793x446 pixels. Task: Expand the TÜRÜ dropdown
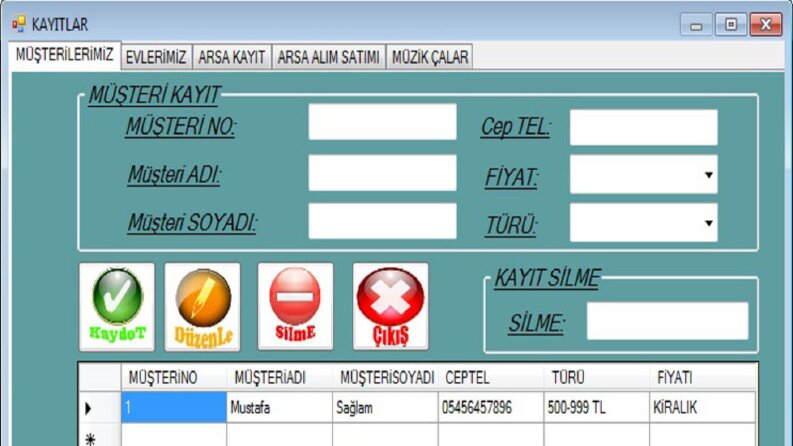click(709, 223)
